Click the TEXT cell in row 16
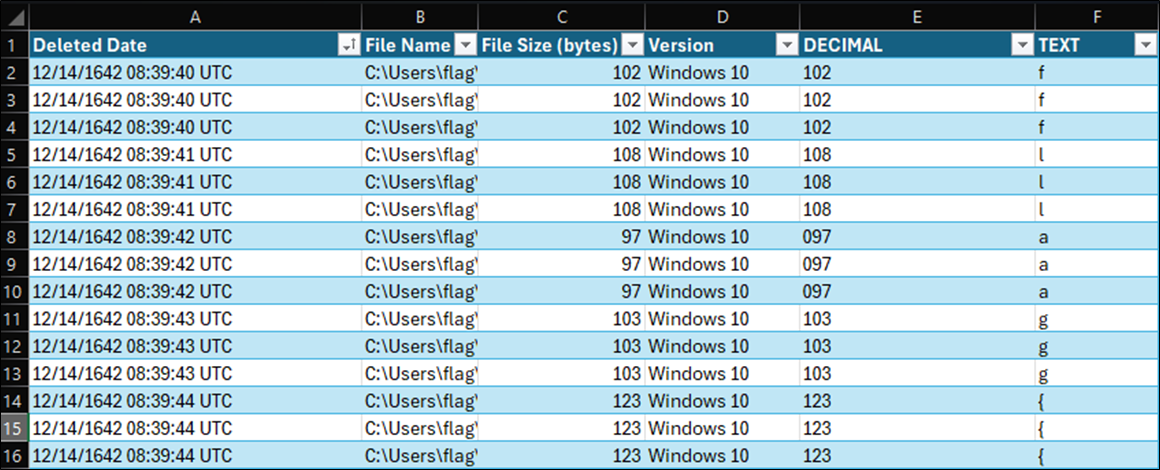 coord(1097,456)
